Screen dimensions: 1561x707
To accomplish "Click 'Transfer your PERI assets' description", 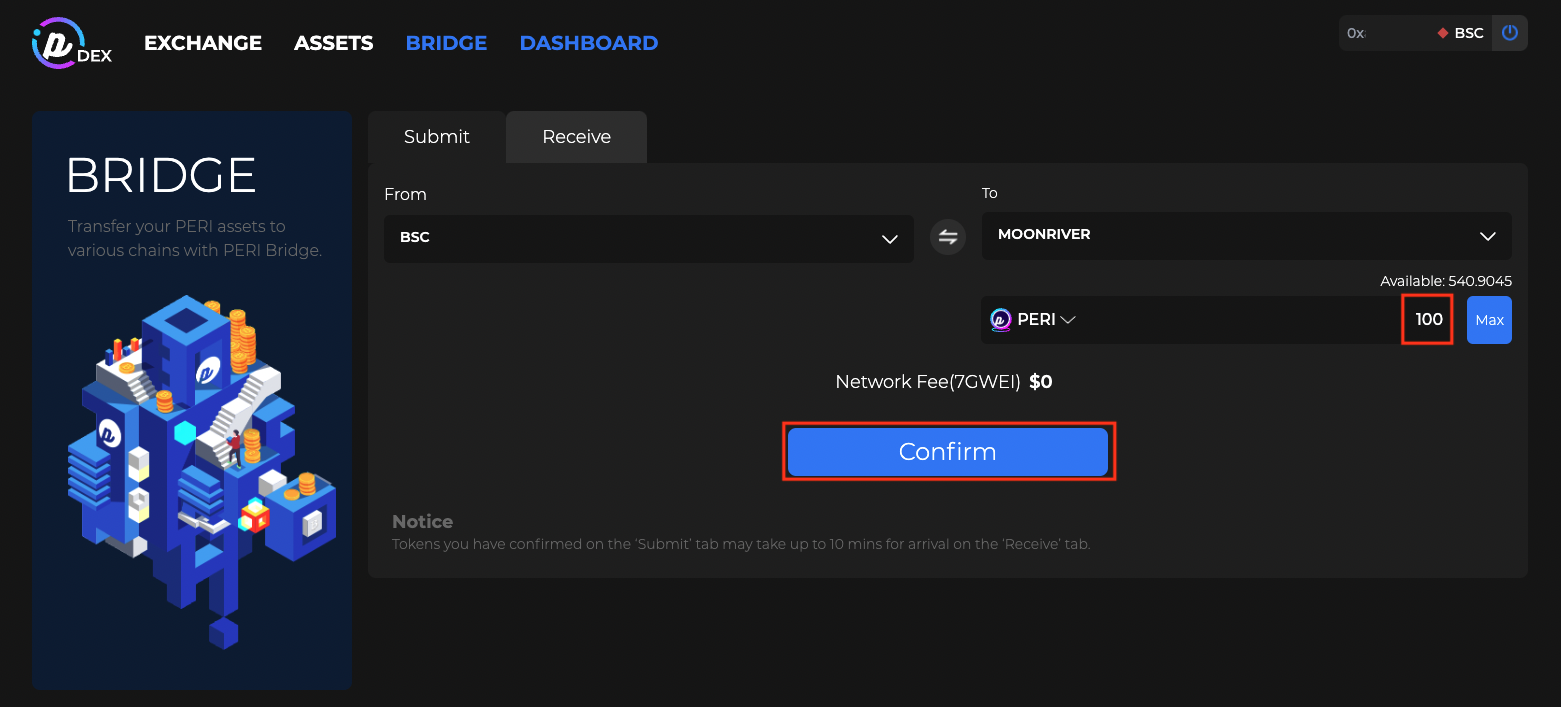I will click(195, 238).
